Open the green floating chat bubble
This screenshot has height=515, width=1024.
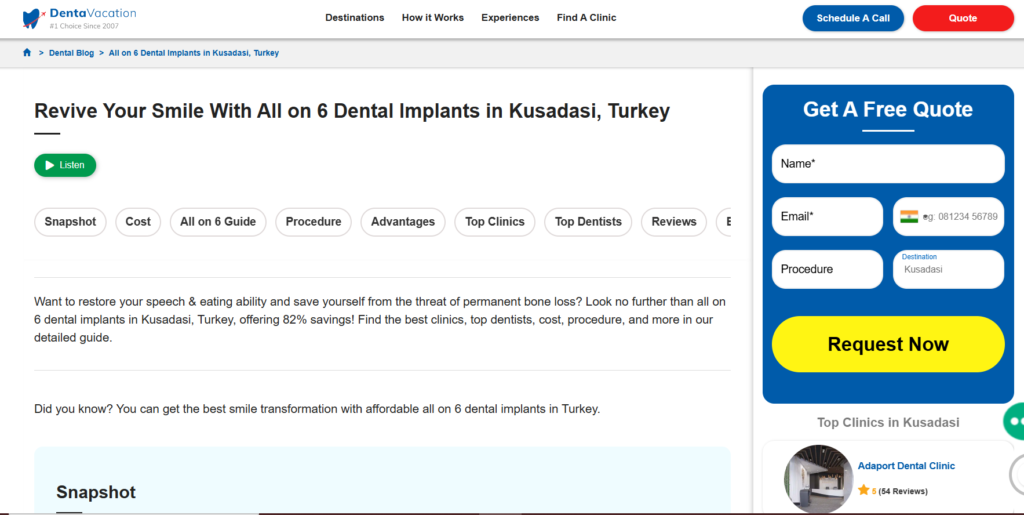(1014, 422)
